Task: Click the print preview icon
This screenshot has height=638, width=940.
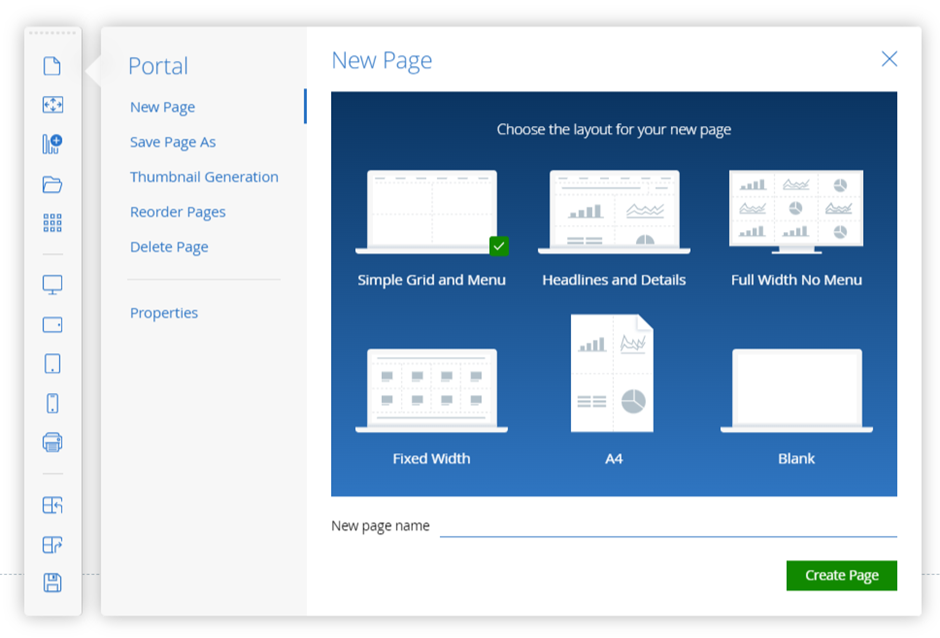Action: (54, 440)
